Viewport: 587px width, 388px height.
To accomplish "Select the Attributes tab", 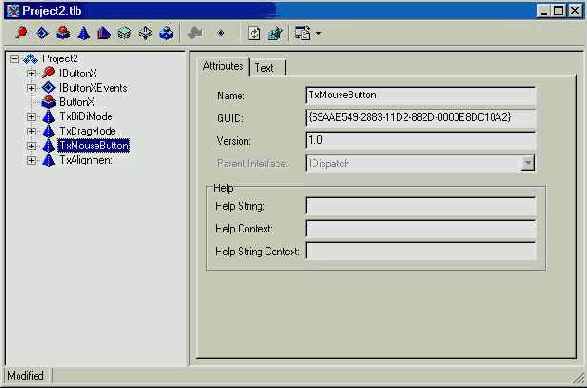I will 223,66.
